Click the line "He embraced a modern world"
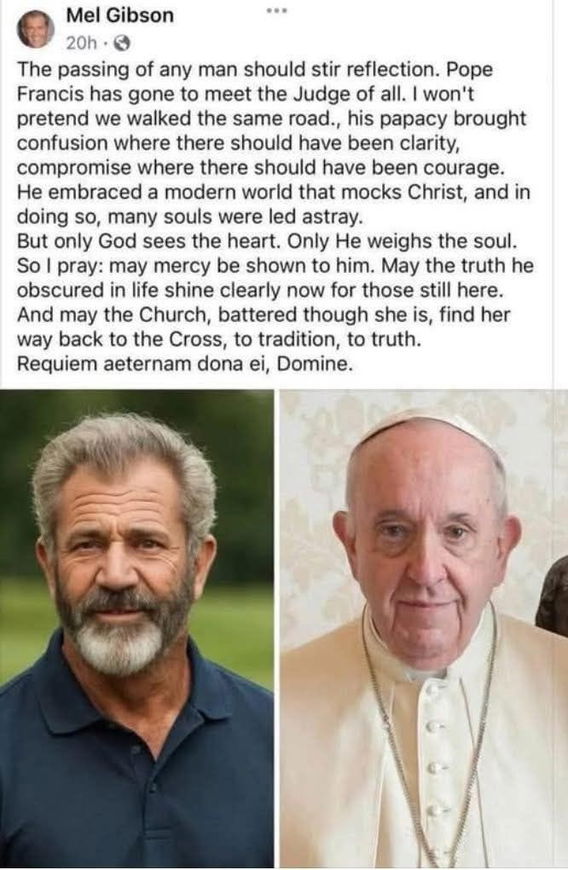This screenshot has height=870, width=568. click(273, 193)
